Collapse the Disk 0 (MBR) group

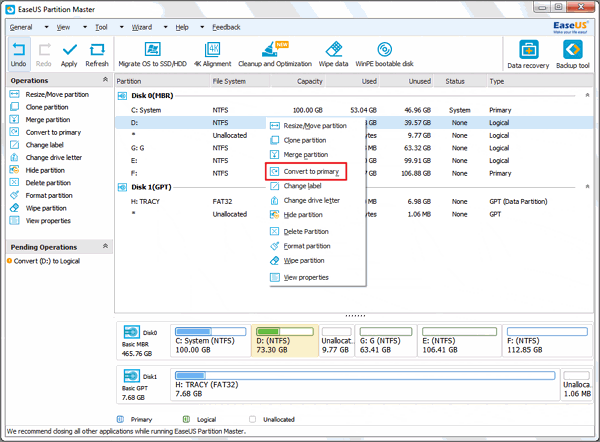point(587,95)
